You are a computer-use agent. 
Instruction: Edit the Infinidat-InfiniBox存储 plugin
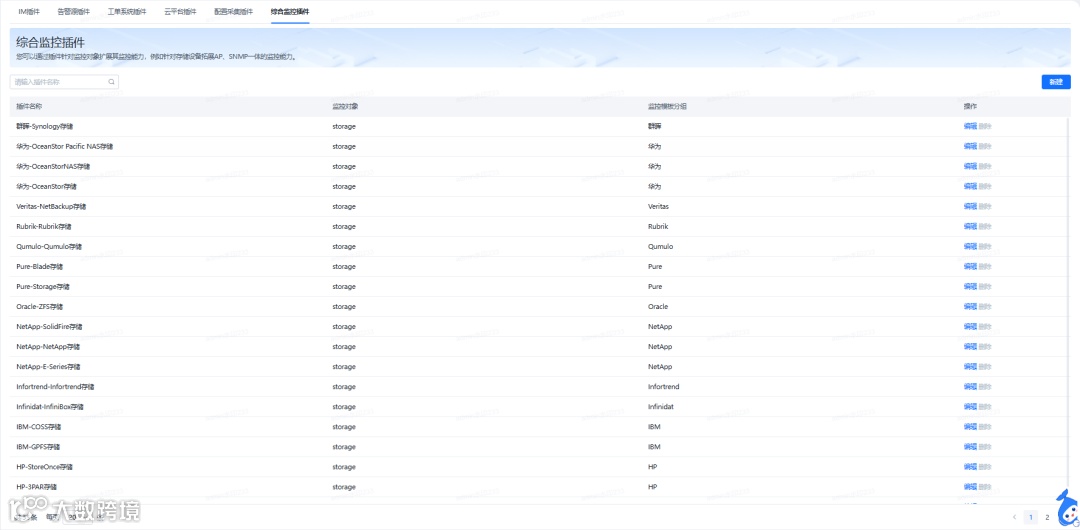click(970, 407)
